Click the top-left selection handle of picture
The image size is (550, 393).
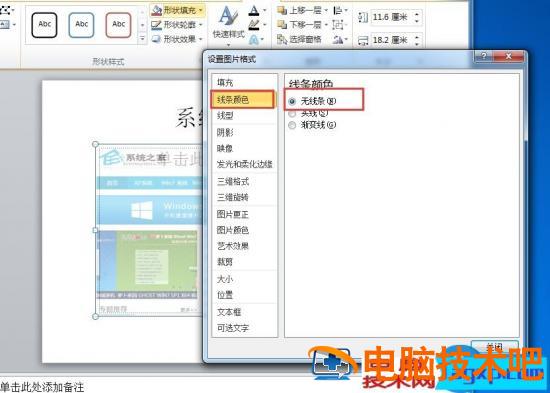[x=95, y=144]
